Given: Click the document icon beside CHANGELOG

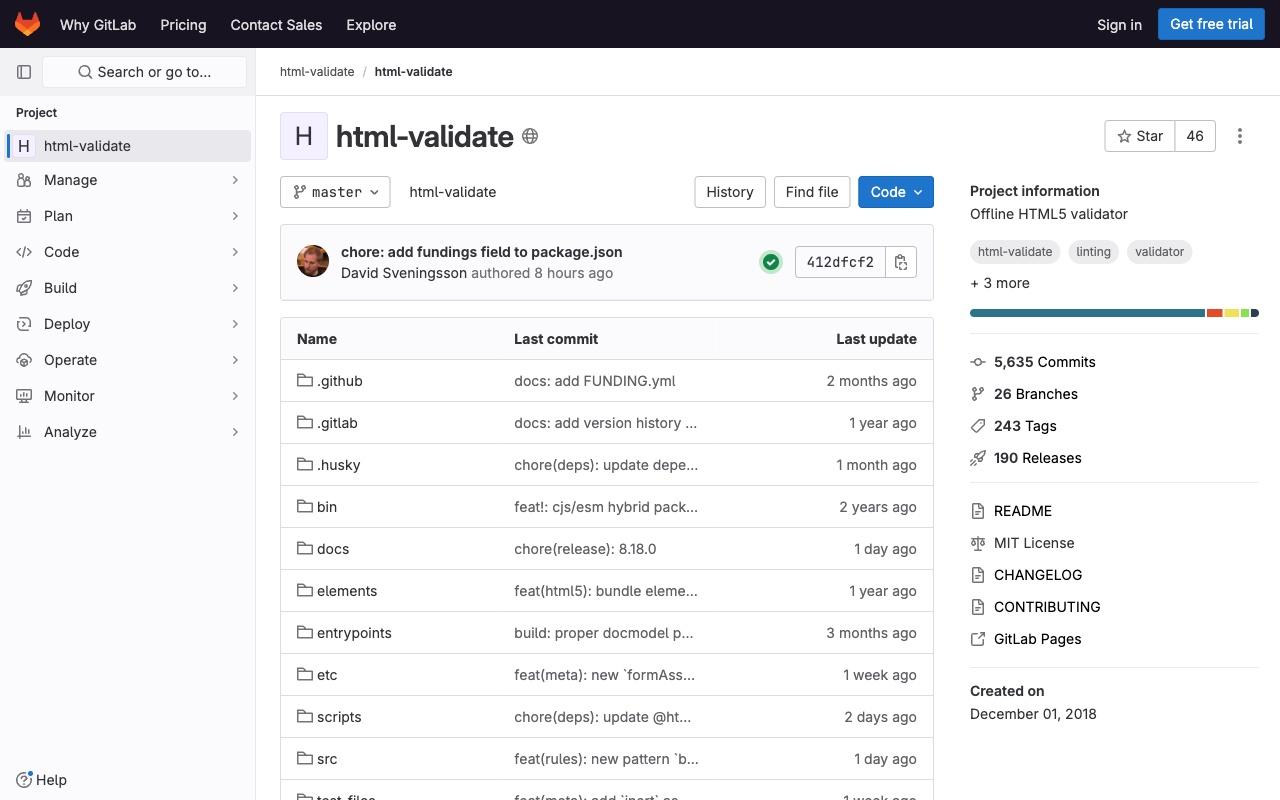Looking at the screenshot, I should 978,575.
